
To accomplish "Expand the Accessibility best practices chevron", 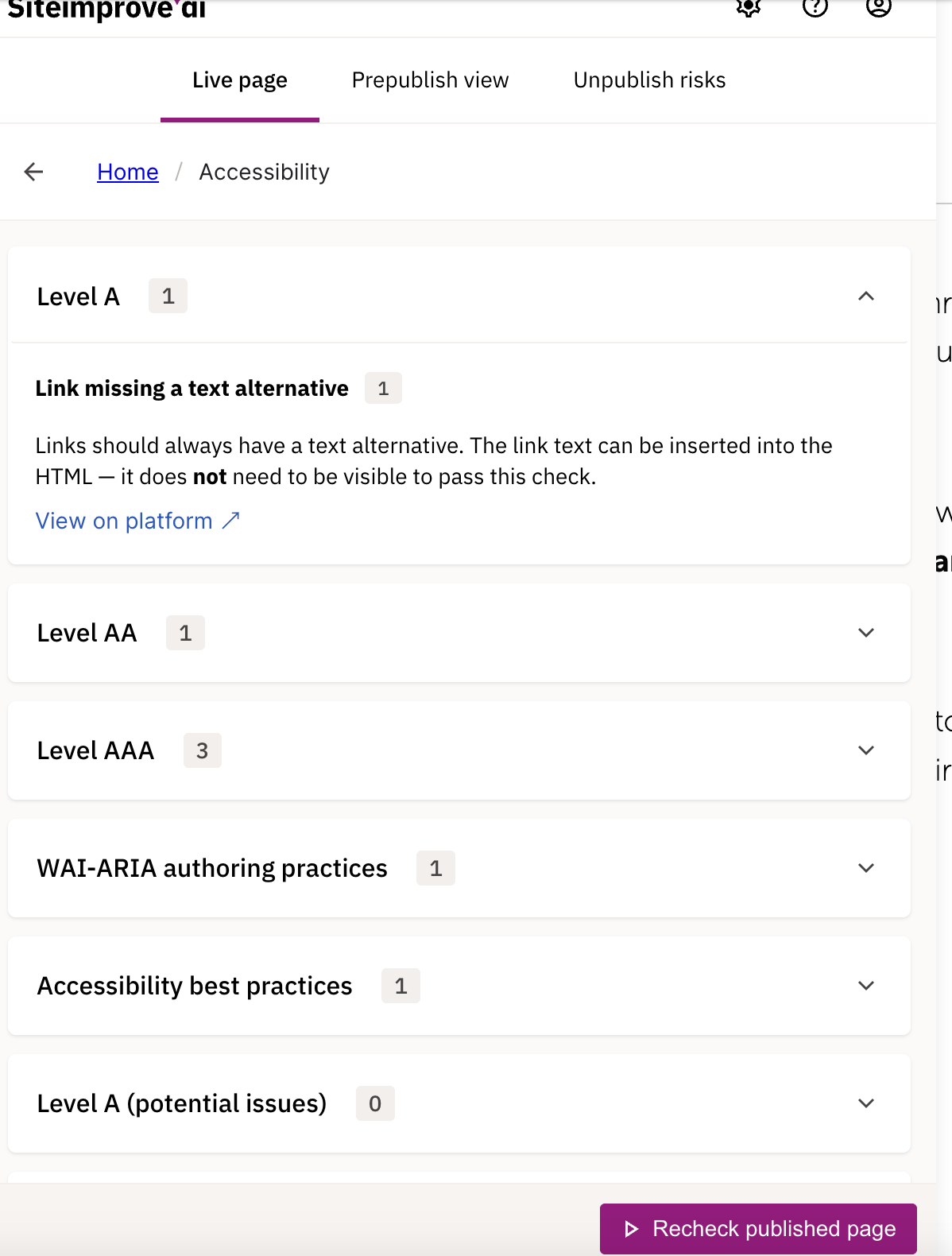I will 866,986.
